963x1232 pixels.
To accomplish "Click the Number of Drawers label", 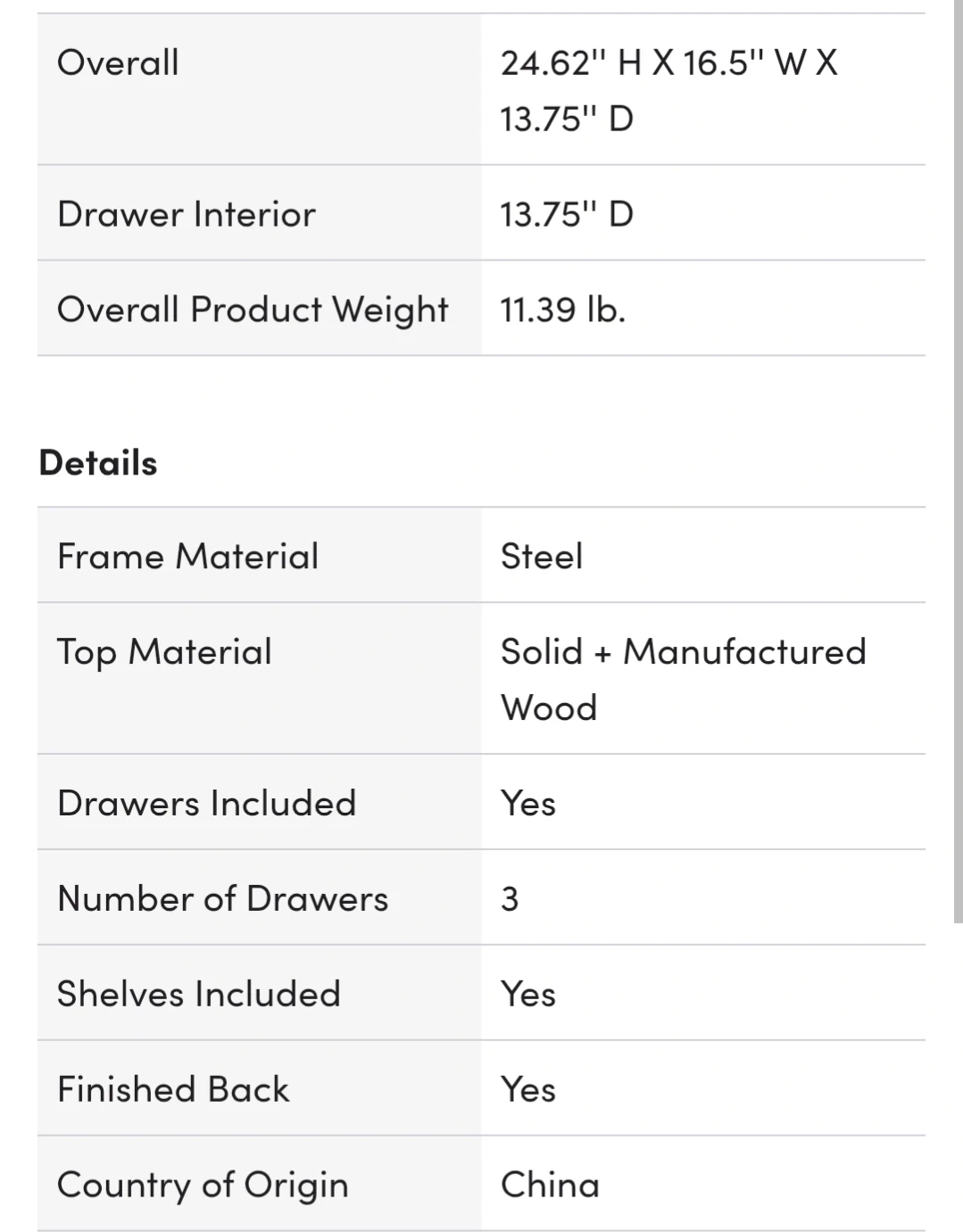I will 222,898.
